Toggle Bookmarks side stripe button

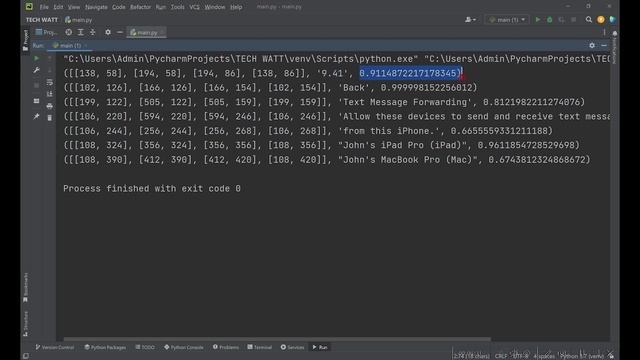[x=25, y=288]
